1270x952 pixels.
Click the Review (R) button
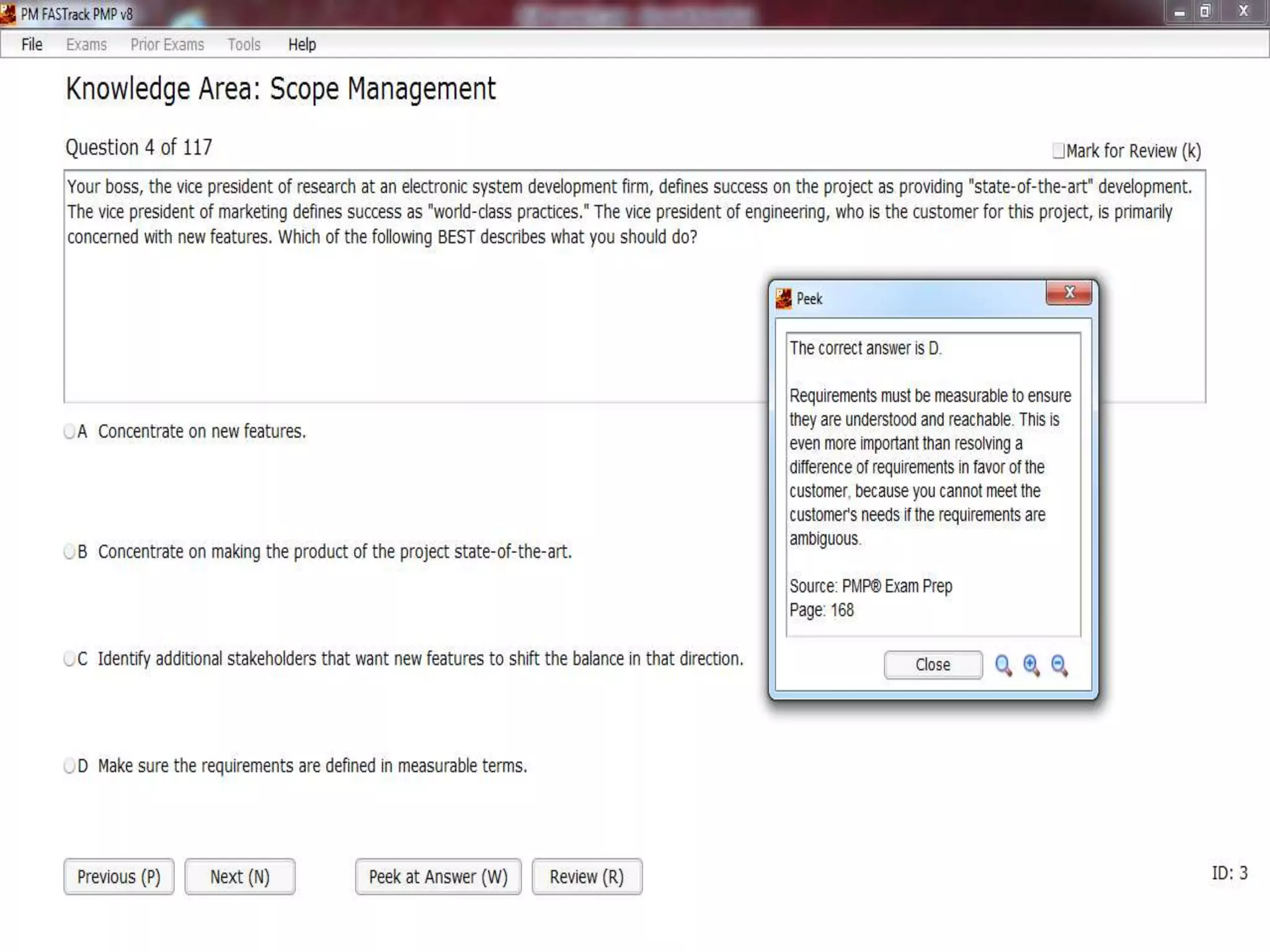587,876
